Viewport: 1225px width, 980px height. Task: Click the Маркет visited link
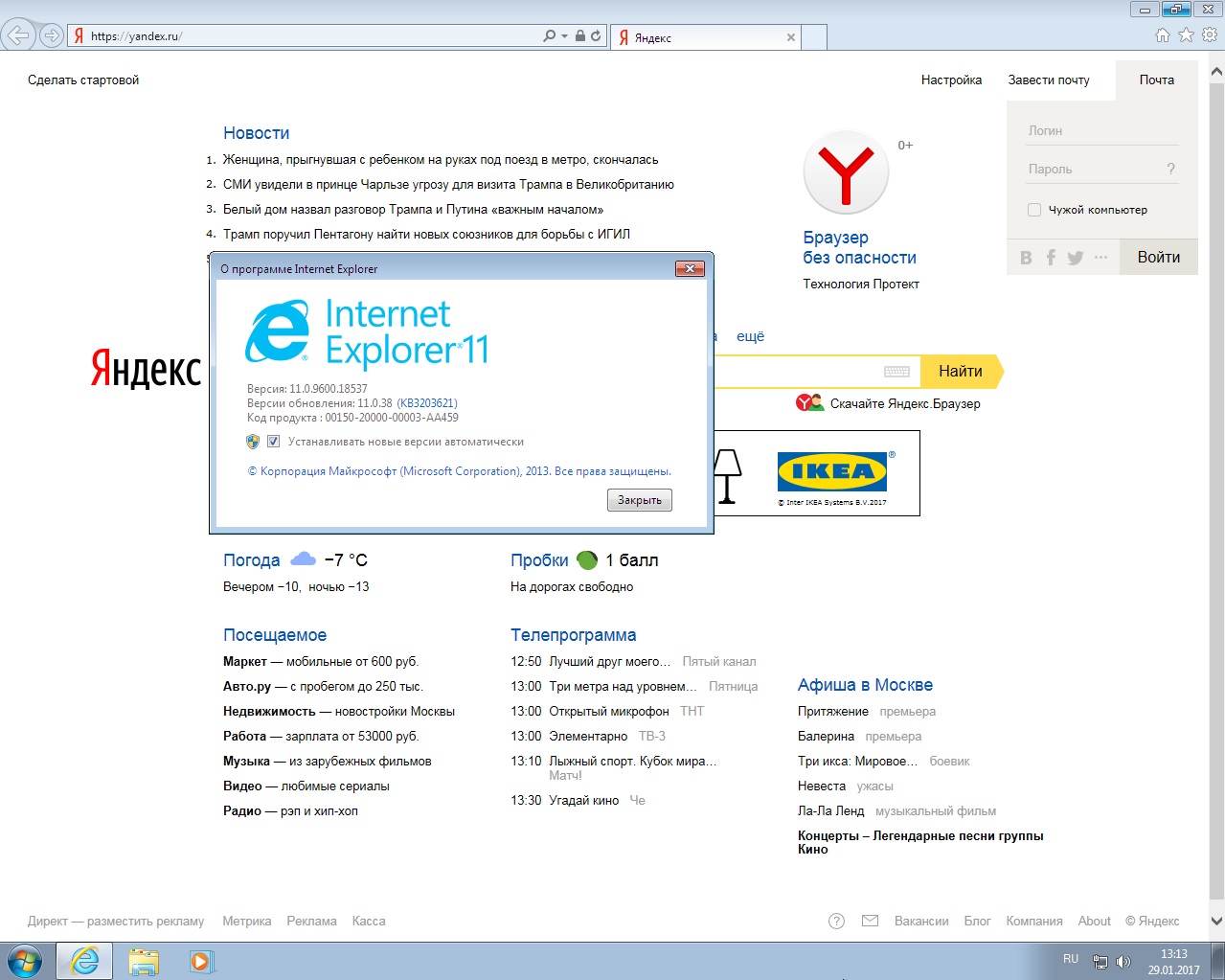(245, 662)
